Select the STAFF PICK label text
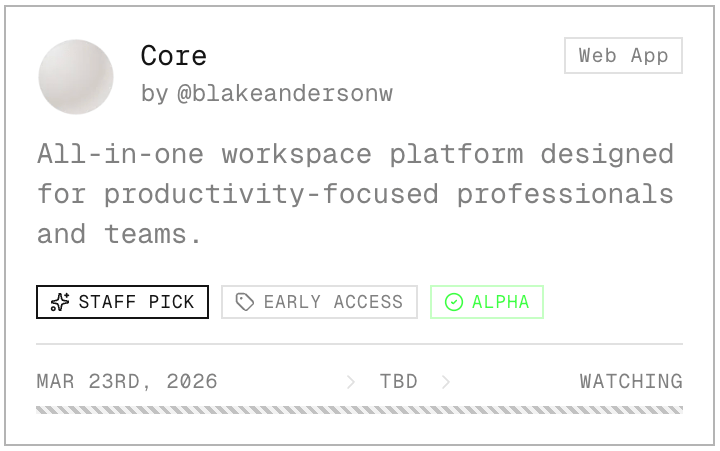This screenshot has width=720, height=451. click(x=136, y=302)
